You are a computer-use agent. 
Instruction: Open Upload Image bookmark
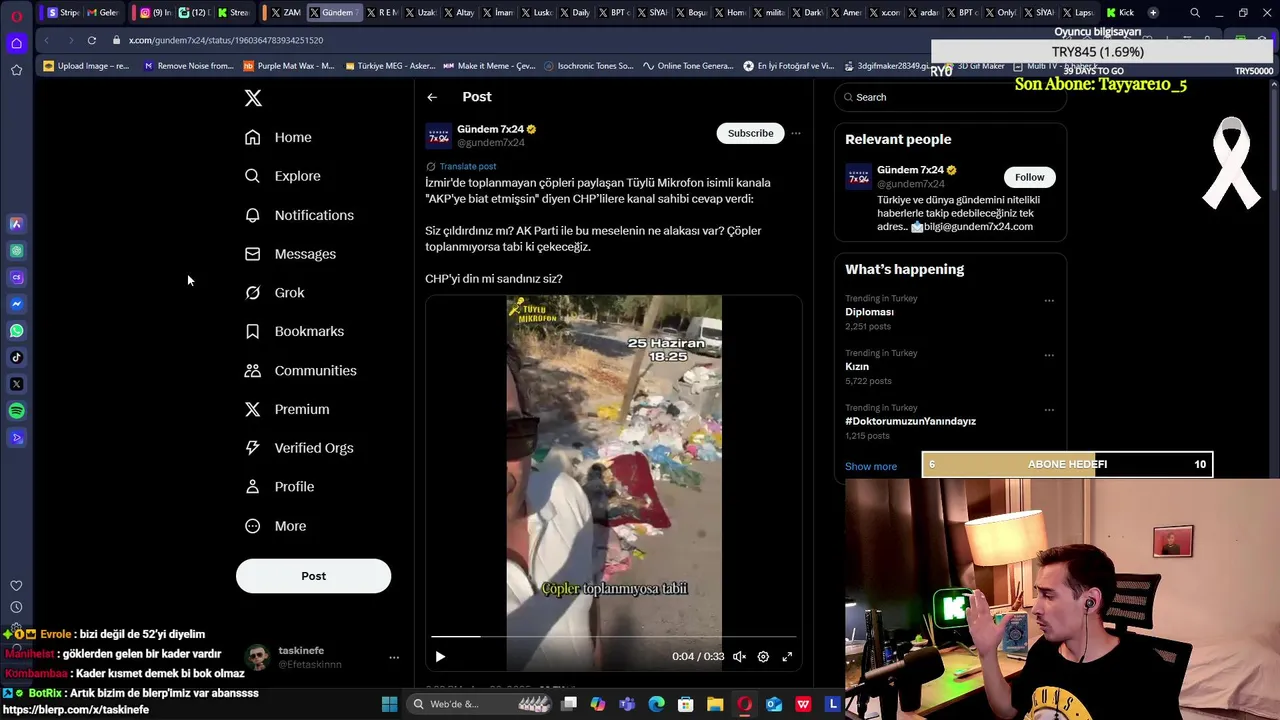[x=87, y=66]
